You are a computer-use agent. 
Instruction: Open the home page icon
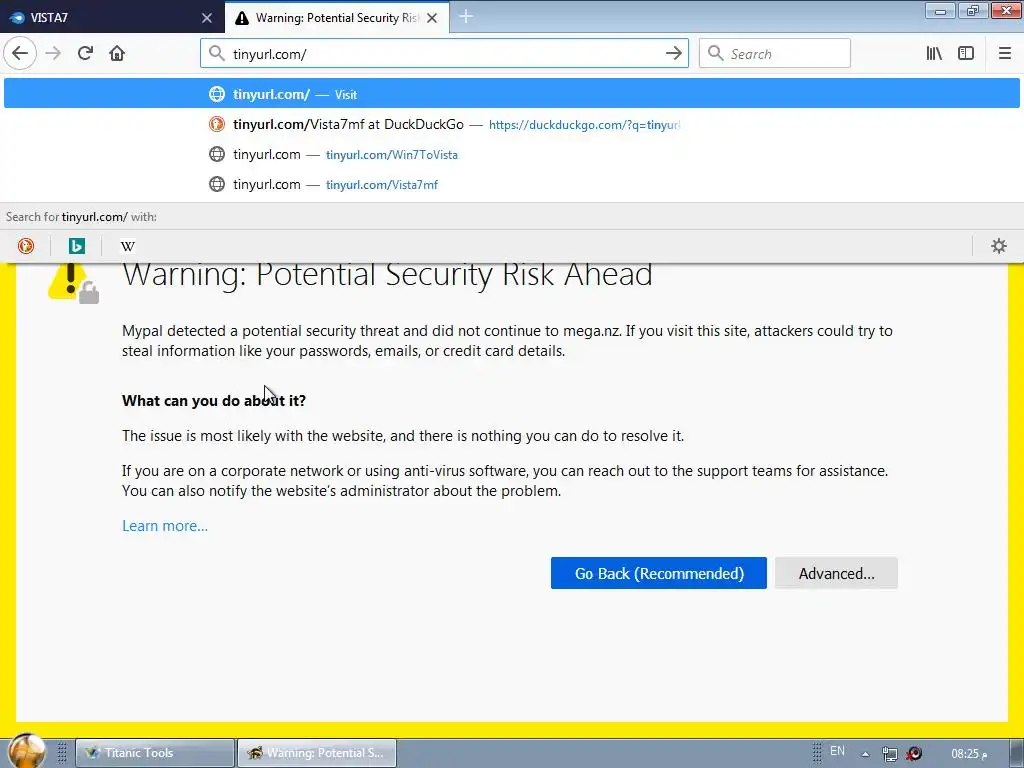tap(117, 53)
